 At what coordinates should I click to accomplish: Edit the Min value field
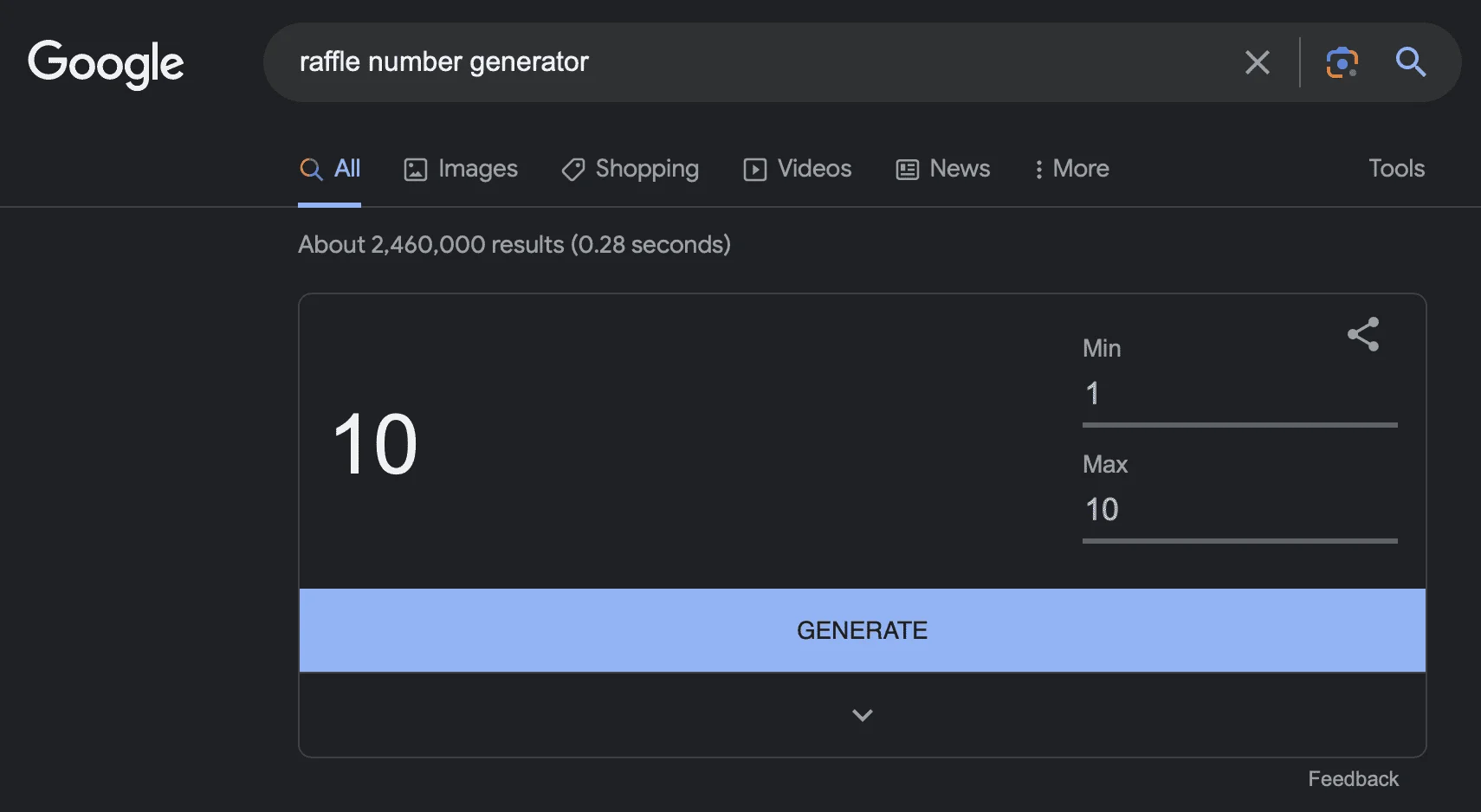point(1240,394)
